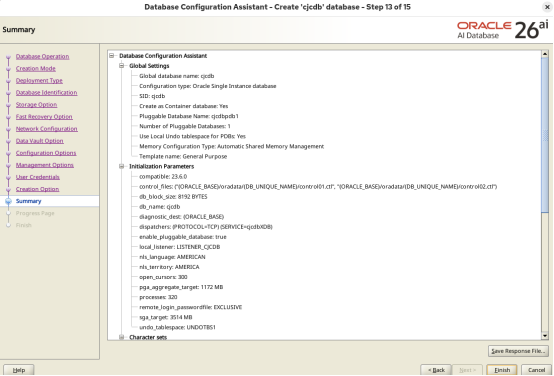Select the 'processes: 320' row
The width and height of the screenshot is (554, 376).
[x=158, y=297]
